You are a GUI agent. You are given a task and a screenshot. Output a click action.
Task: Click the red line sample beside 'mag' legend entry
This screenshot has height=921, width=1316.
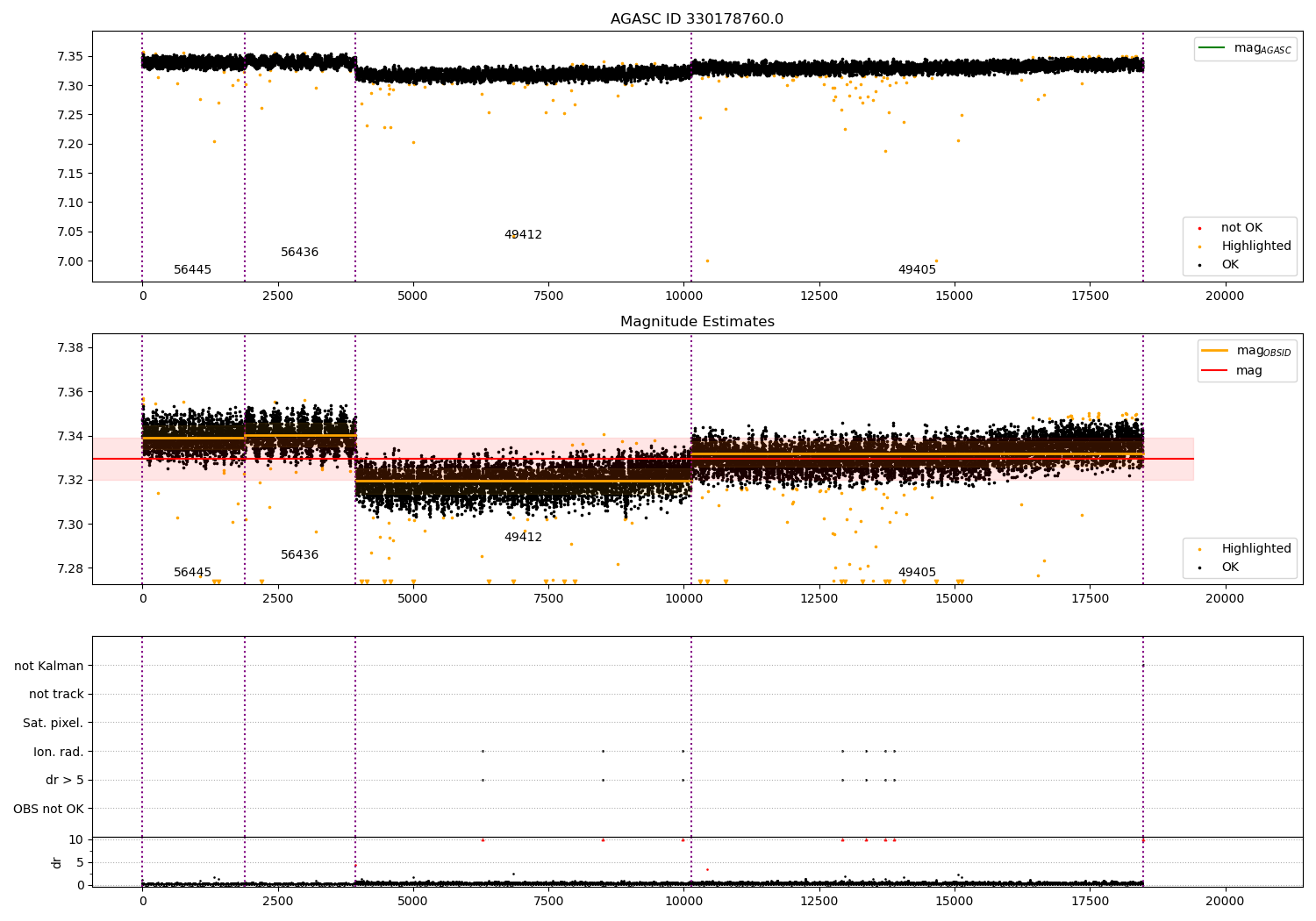pos(1215,371)
